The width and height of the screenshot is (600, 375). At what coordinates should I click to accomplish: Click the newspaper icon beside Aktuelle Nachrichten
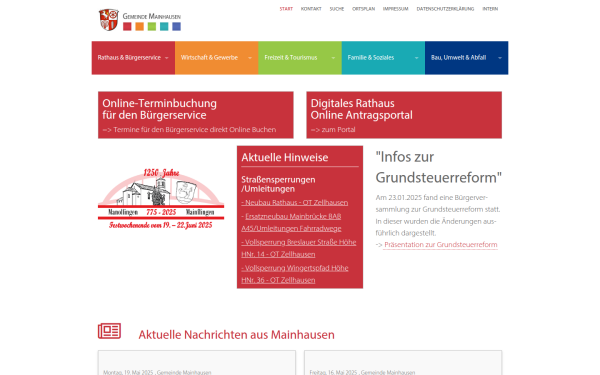click(x=109, y=331)
